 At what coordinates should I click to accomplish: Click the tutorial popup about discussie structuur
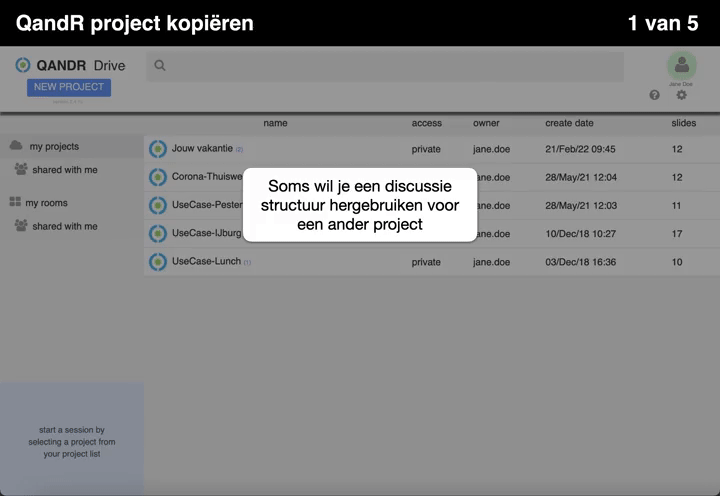360,205
